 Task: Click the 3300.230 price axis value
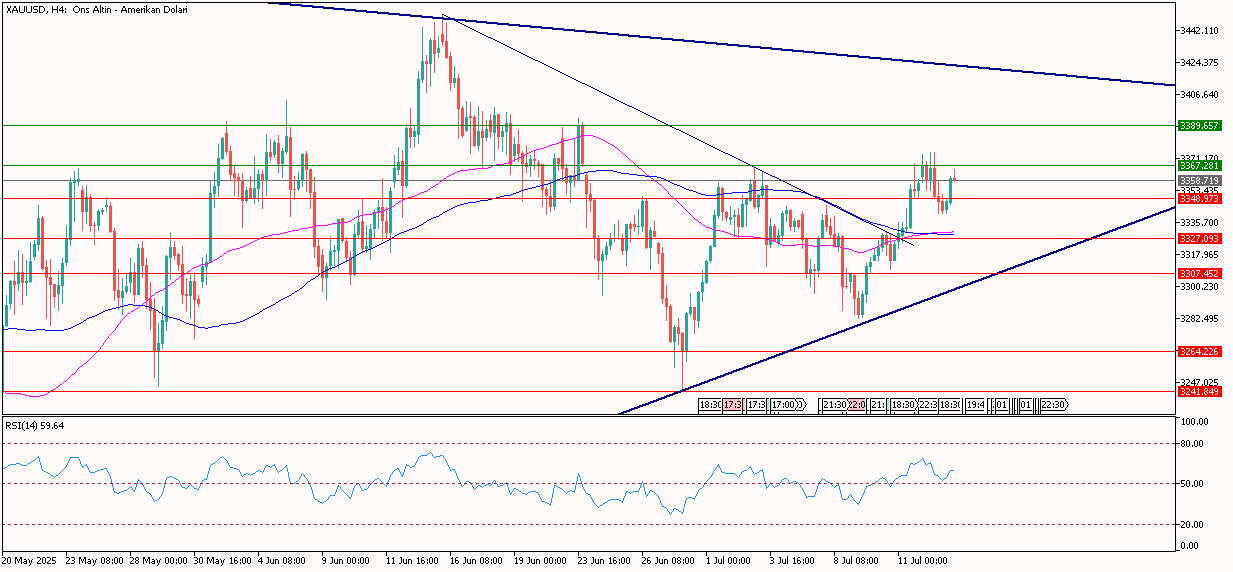coord(1200,286)
